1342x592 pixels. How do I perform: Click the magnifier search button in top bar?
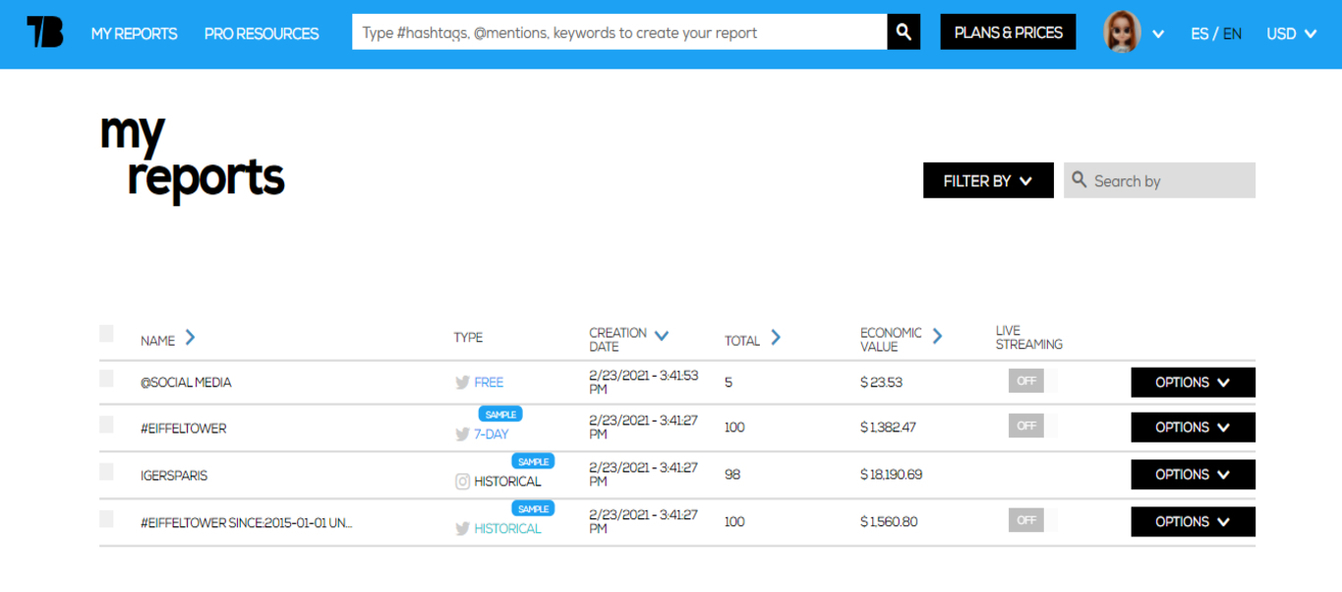pos(903,32)
